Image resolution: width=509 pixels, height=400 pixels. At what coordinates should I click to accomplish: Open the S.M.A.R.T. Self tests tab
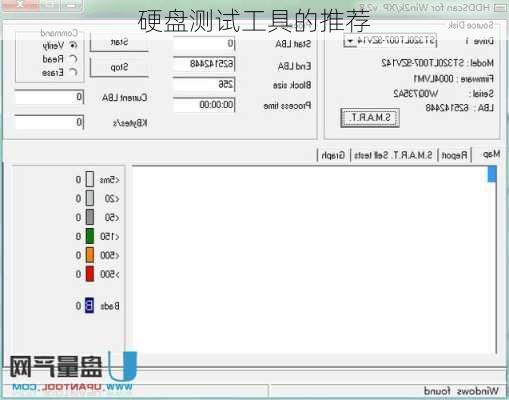click(393, 155)
